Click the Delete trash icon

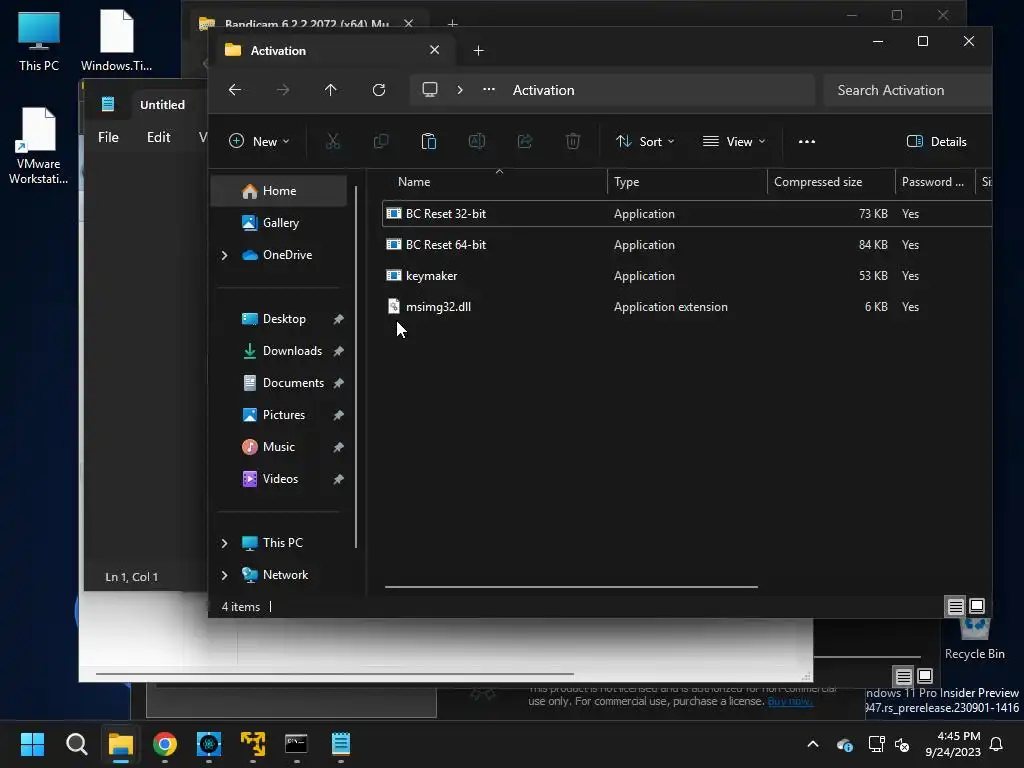[573, 141]
